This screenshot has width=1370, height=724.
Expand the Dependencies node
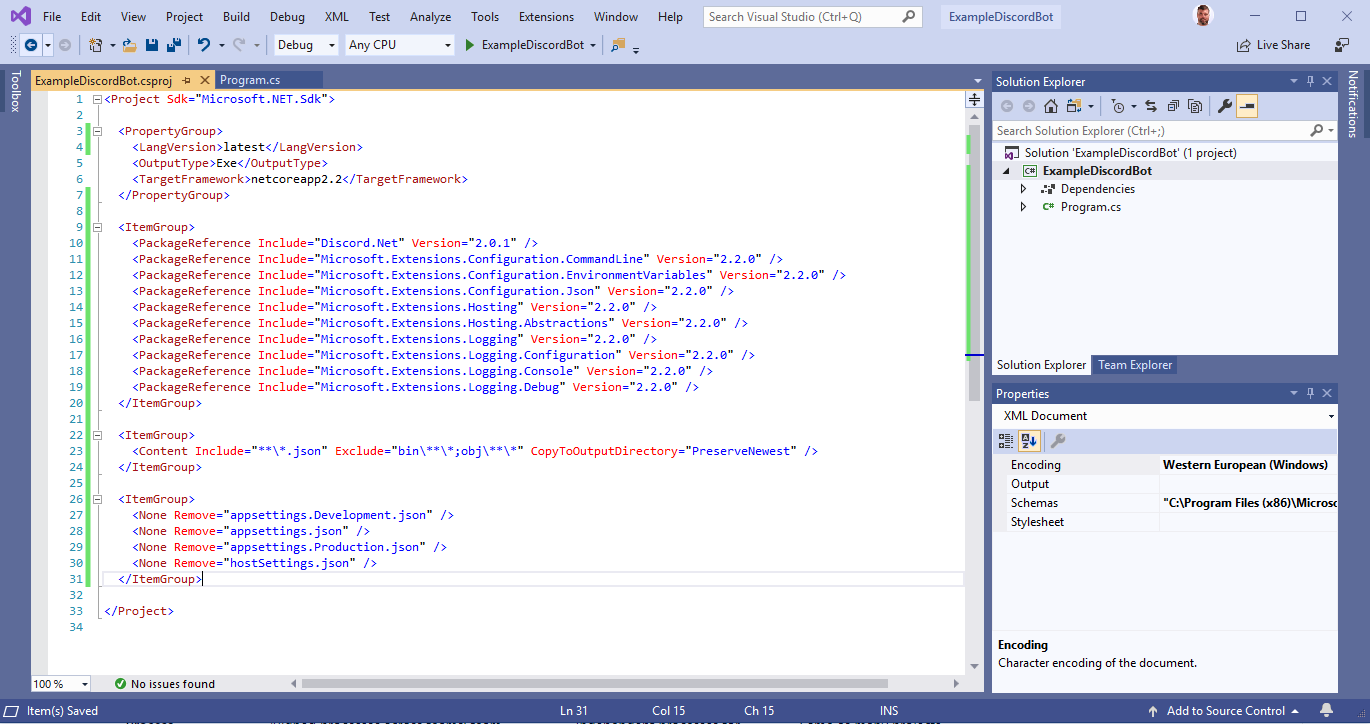pyautogui.click(x=1023, y=189)
